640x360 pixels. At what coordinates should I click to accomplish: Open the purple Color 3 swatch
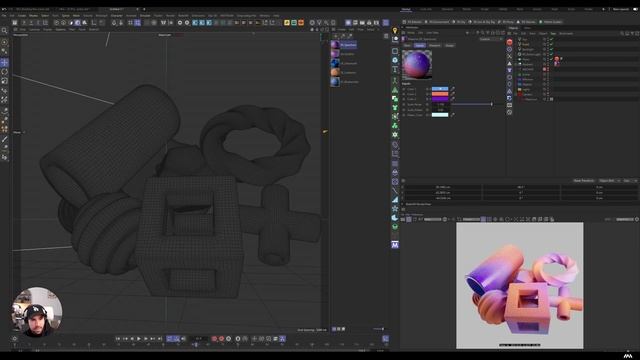[440, 98]
